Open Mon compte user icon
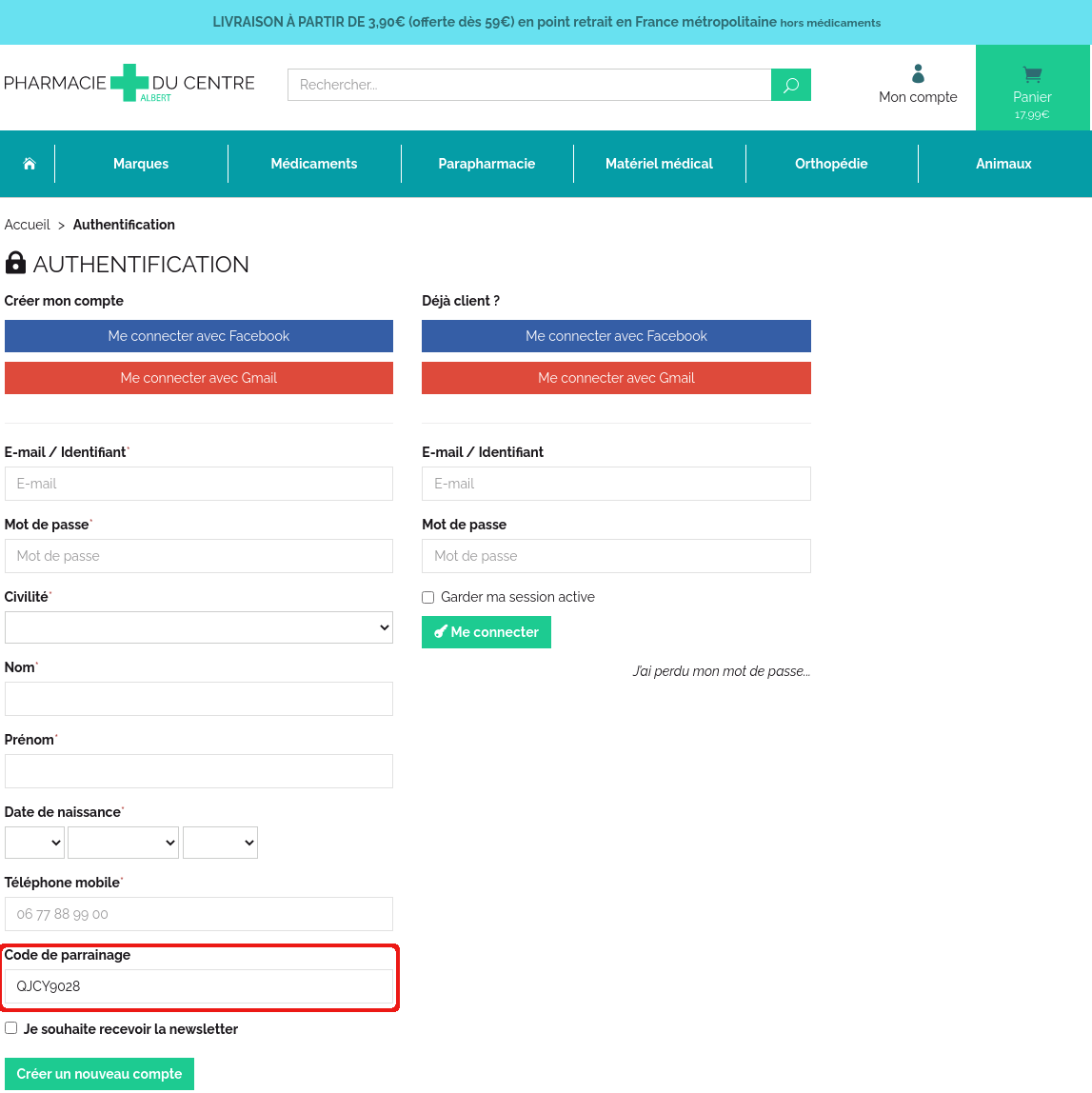This screenshot has width=1092, height=1093. [x=918, y=74]
